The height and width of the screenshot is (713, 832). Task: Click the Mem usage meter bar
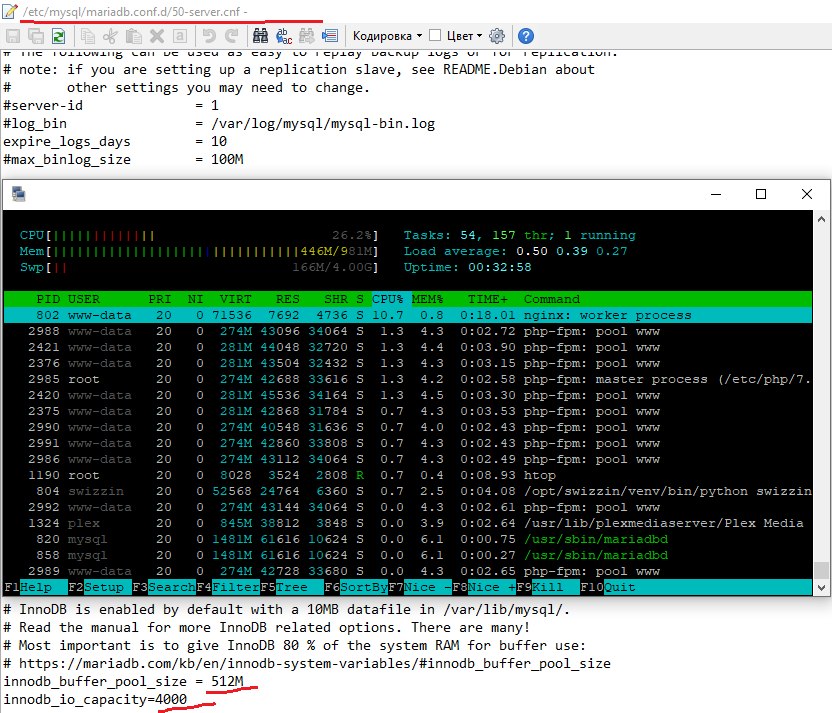199,251
